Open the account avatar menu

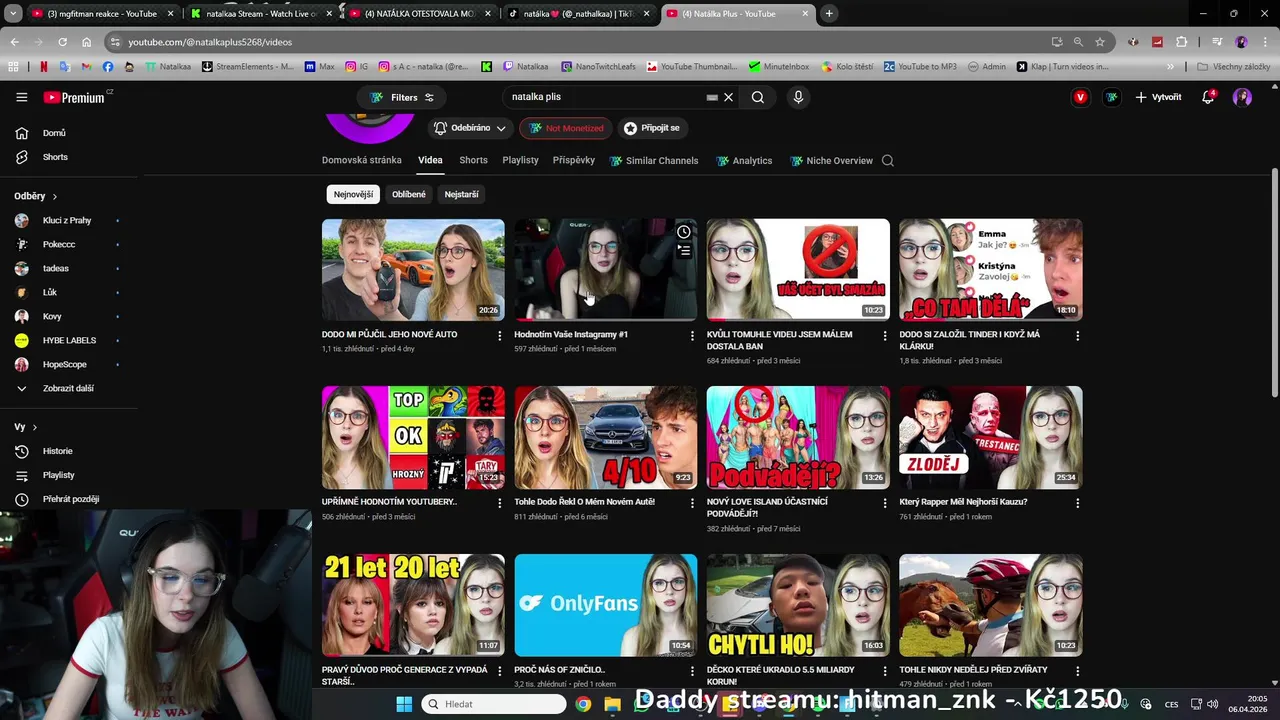(1242, 97)
